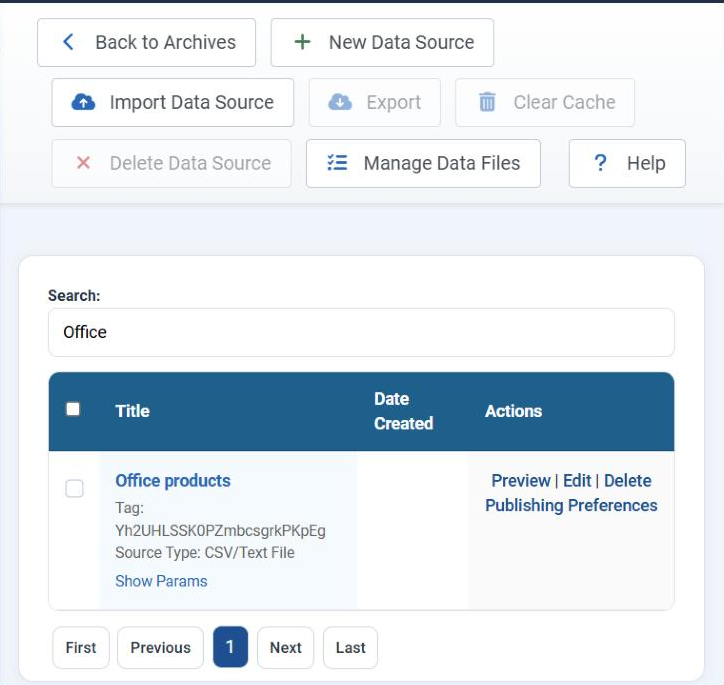The width and height of the screenshot is (724, 685).
Task: Click the trash can Clear Cache icon
Action: click(487, 102)
